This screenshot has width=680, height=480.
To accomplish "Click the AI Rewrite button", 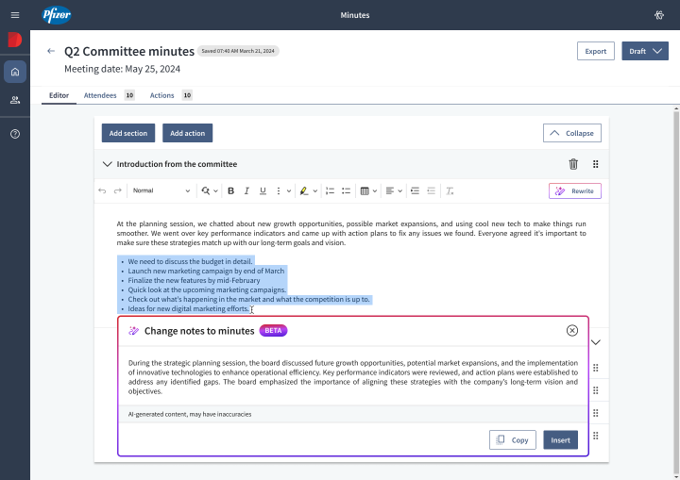I will click(575, 191).
